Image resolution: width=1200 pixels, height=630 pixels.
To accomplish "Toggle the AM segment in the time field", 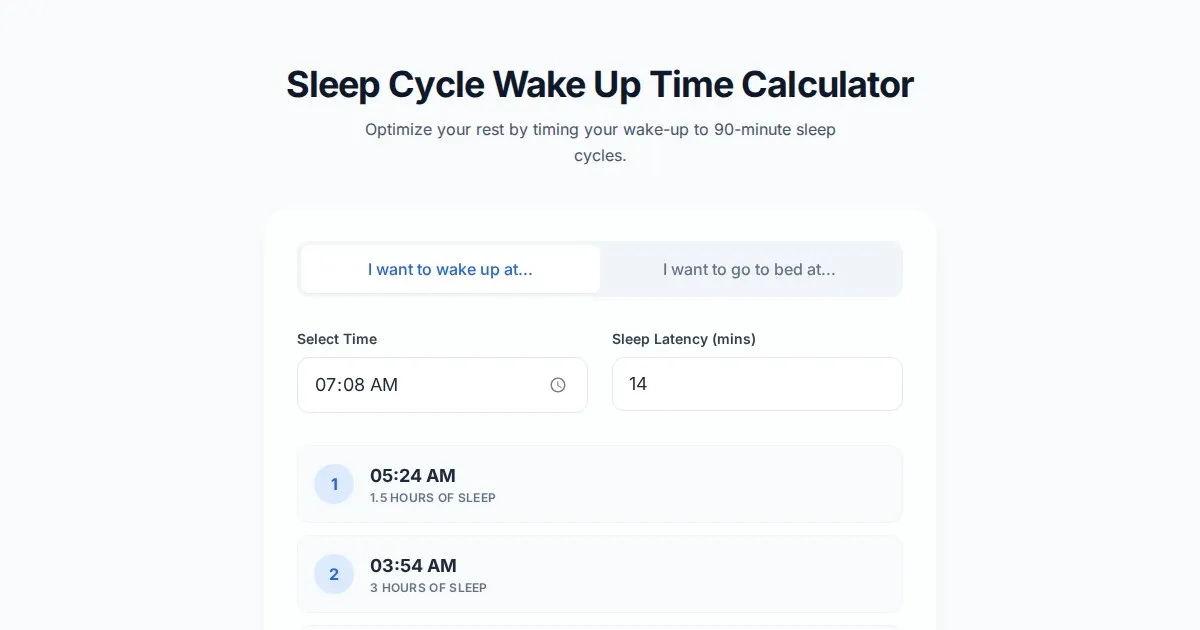I will [x=384, y=385].
